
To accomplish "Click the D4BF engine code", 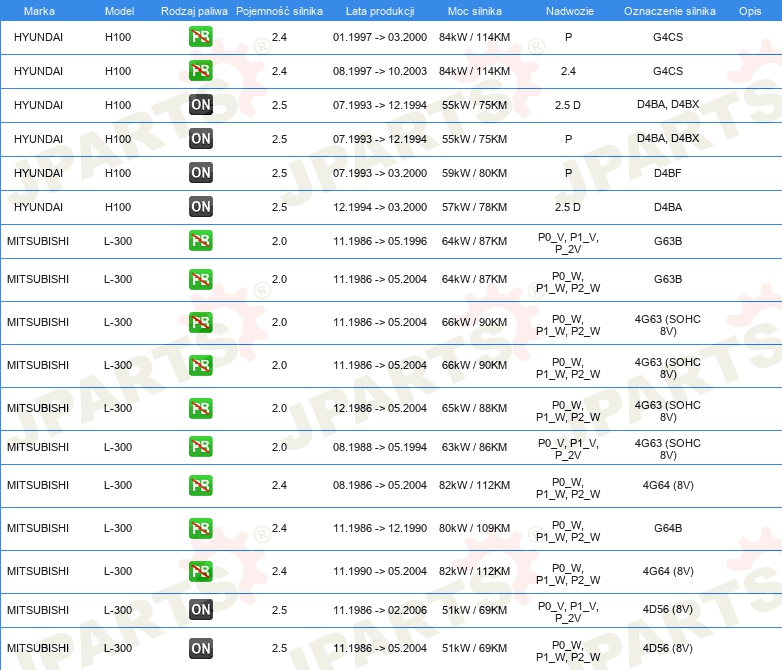I will click(x=667, y=173).
